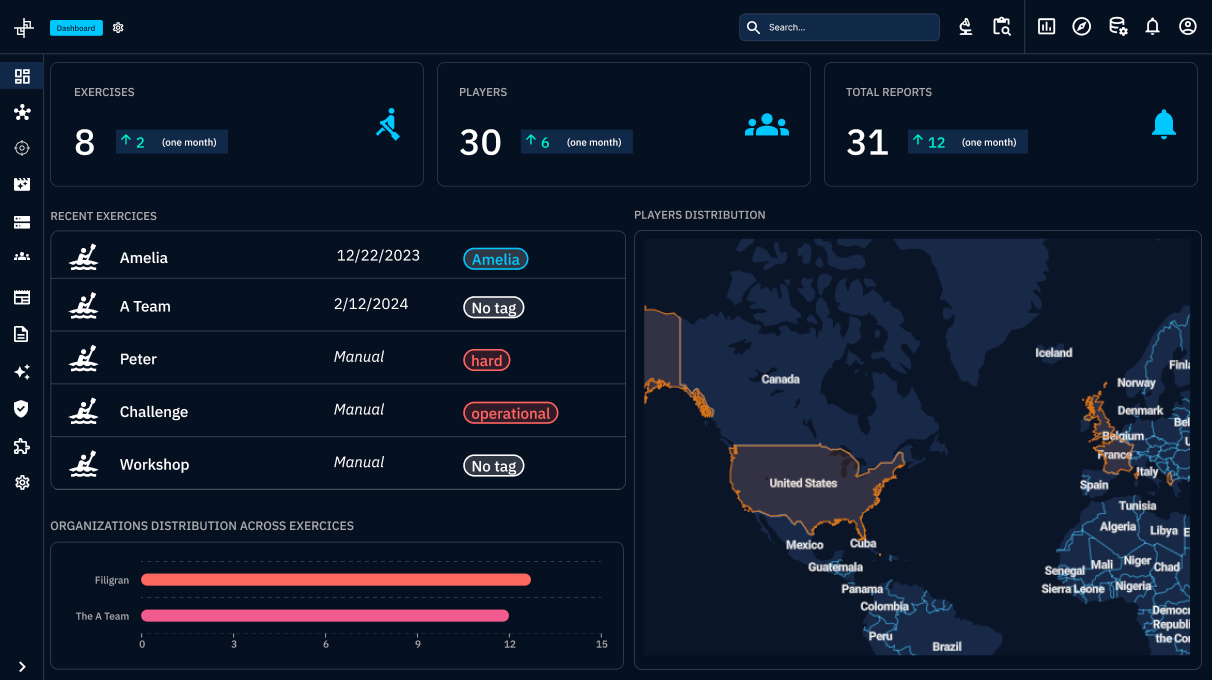Click the red 'operational' tag chip
1212x680 pixels.
(510, 413)
